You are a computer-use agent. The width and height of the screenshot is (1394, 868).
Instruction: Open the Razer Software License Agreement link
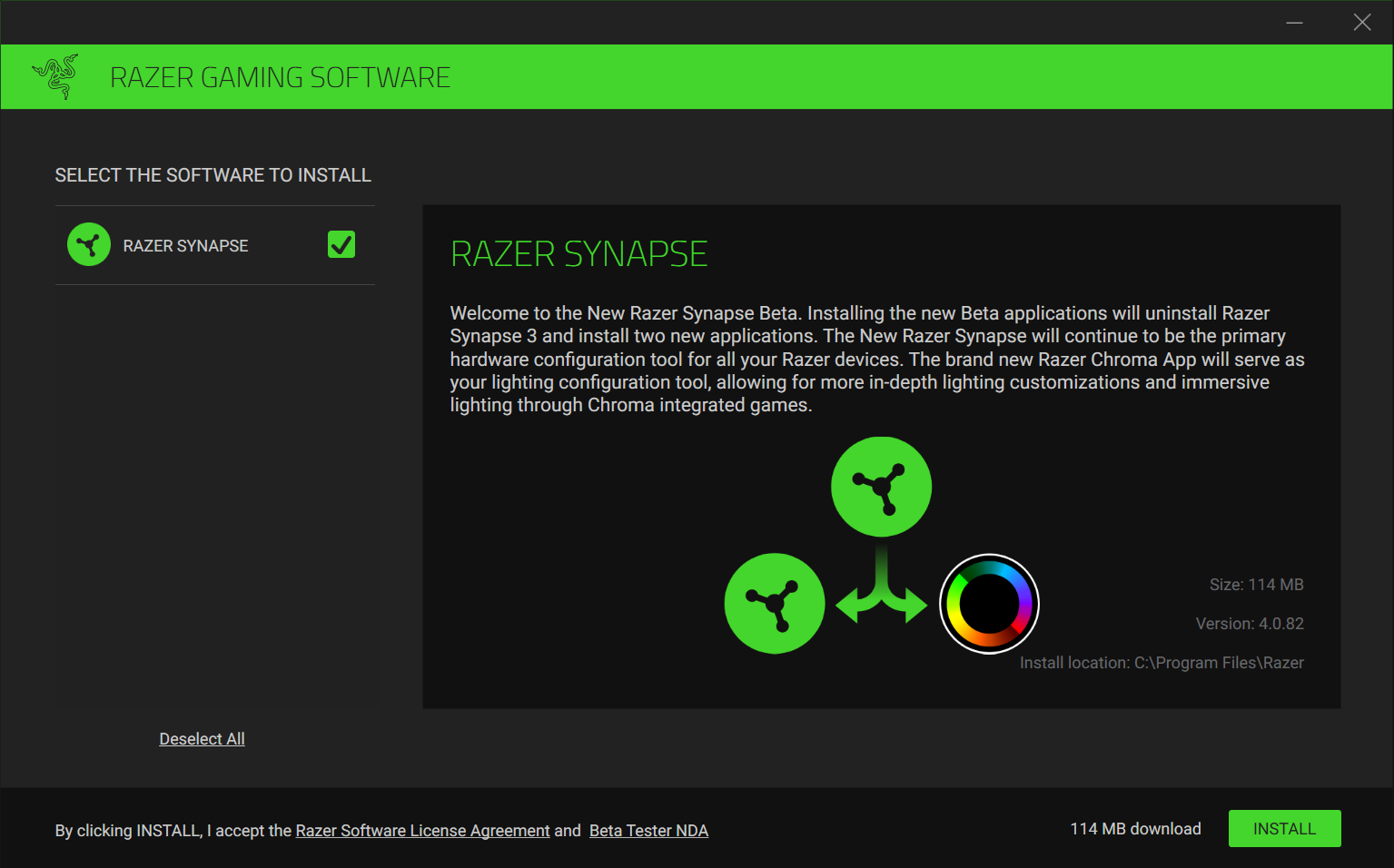click(x=422, y=831)
